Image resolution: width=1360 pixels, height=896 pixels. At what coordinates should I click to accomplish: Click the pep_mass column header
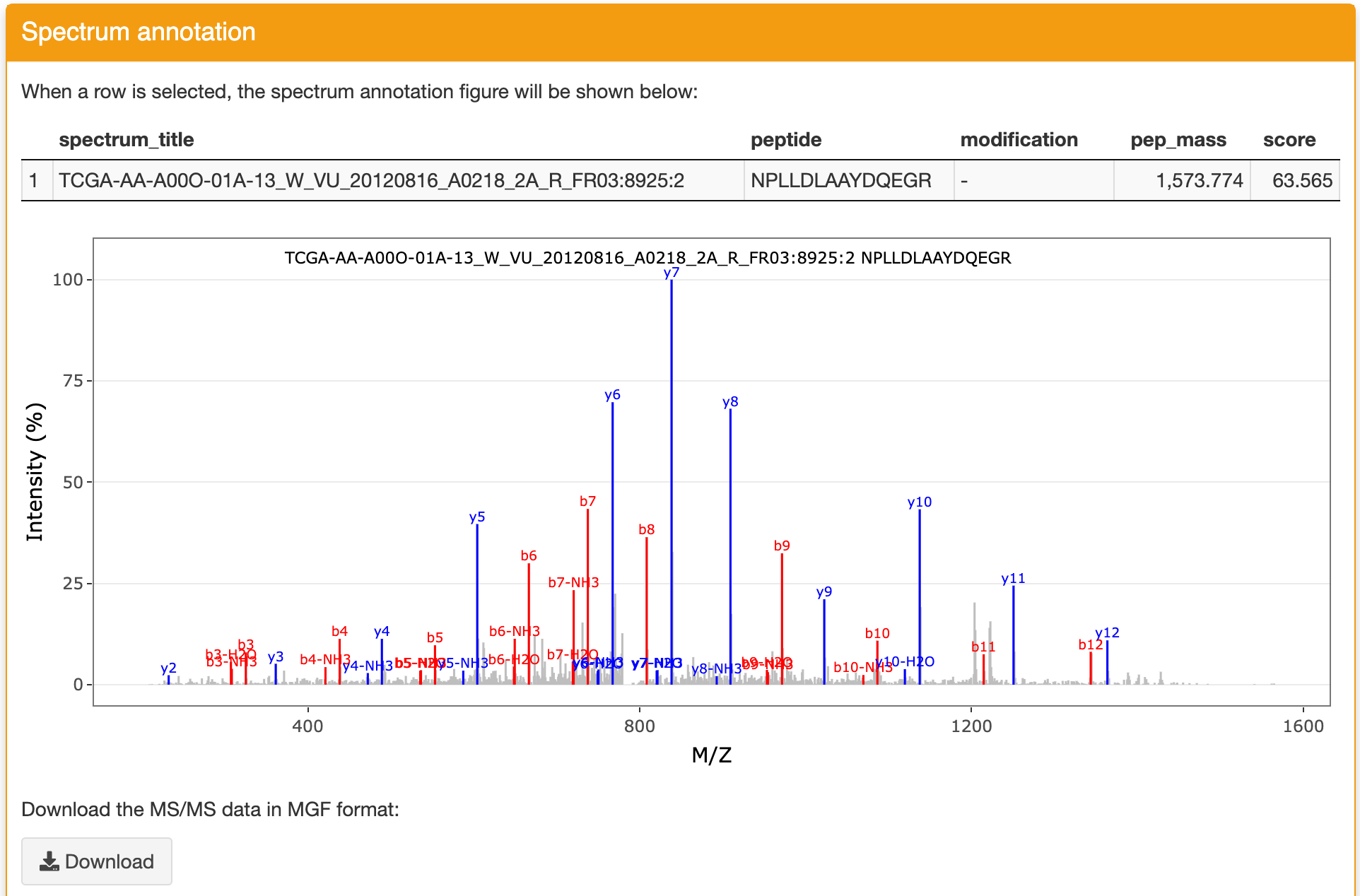(x=1178, y=140)
